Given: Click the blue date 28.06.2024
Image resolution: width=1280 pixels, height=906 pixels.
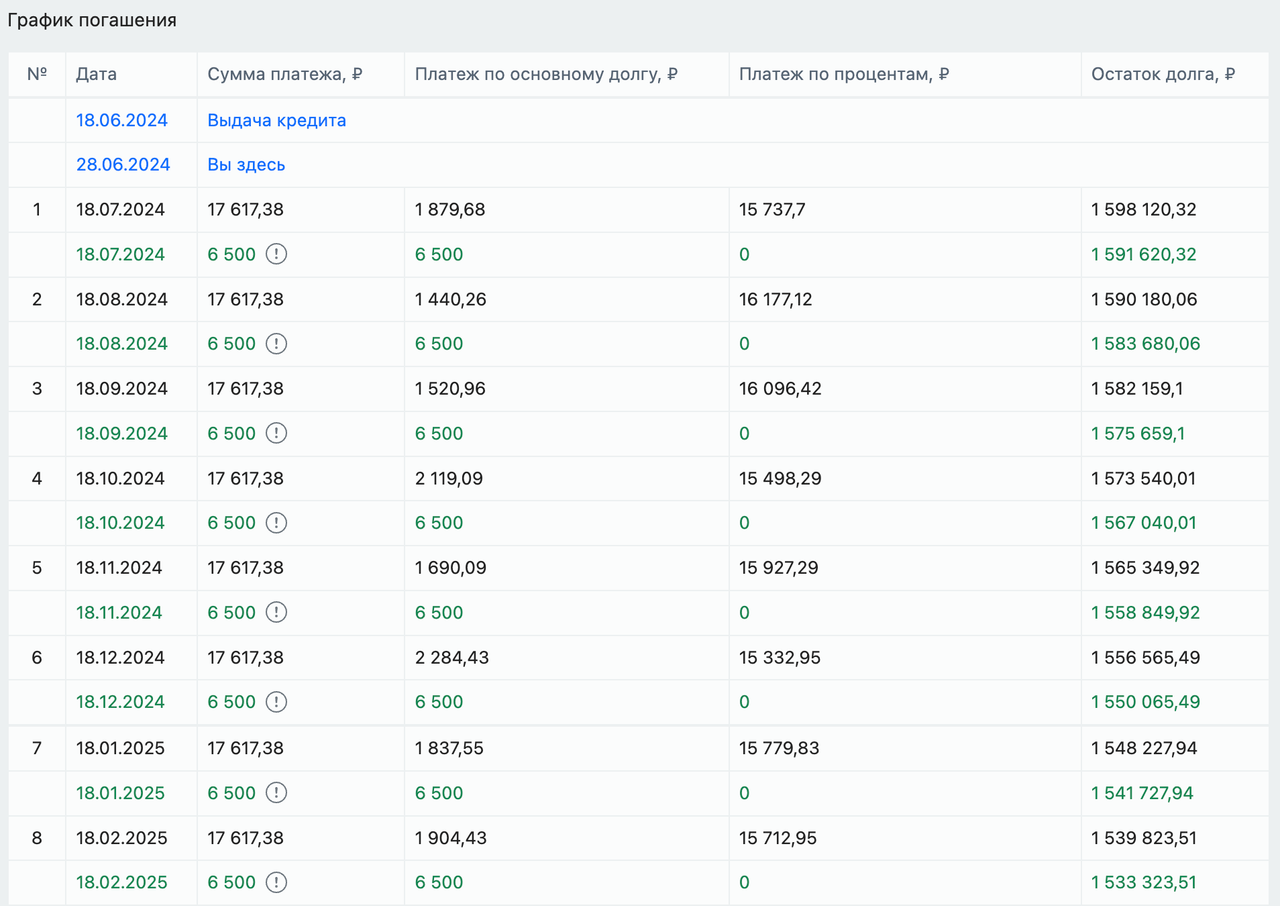Looking at the screenshot, I should point(123,165).
